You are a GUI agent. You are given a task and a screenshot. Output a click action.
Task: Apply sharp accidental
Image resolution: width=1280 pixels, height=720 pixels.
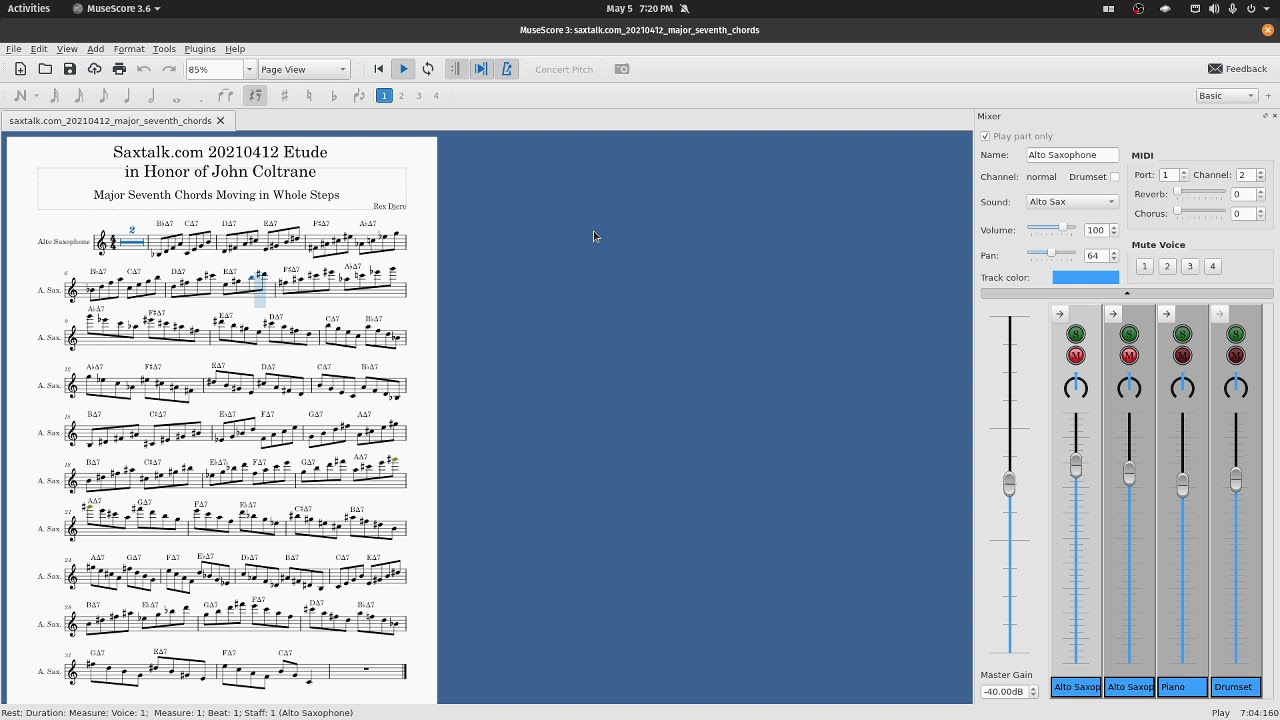[284, 96]
